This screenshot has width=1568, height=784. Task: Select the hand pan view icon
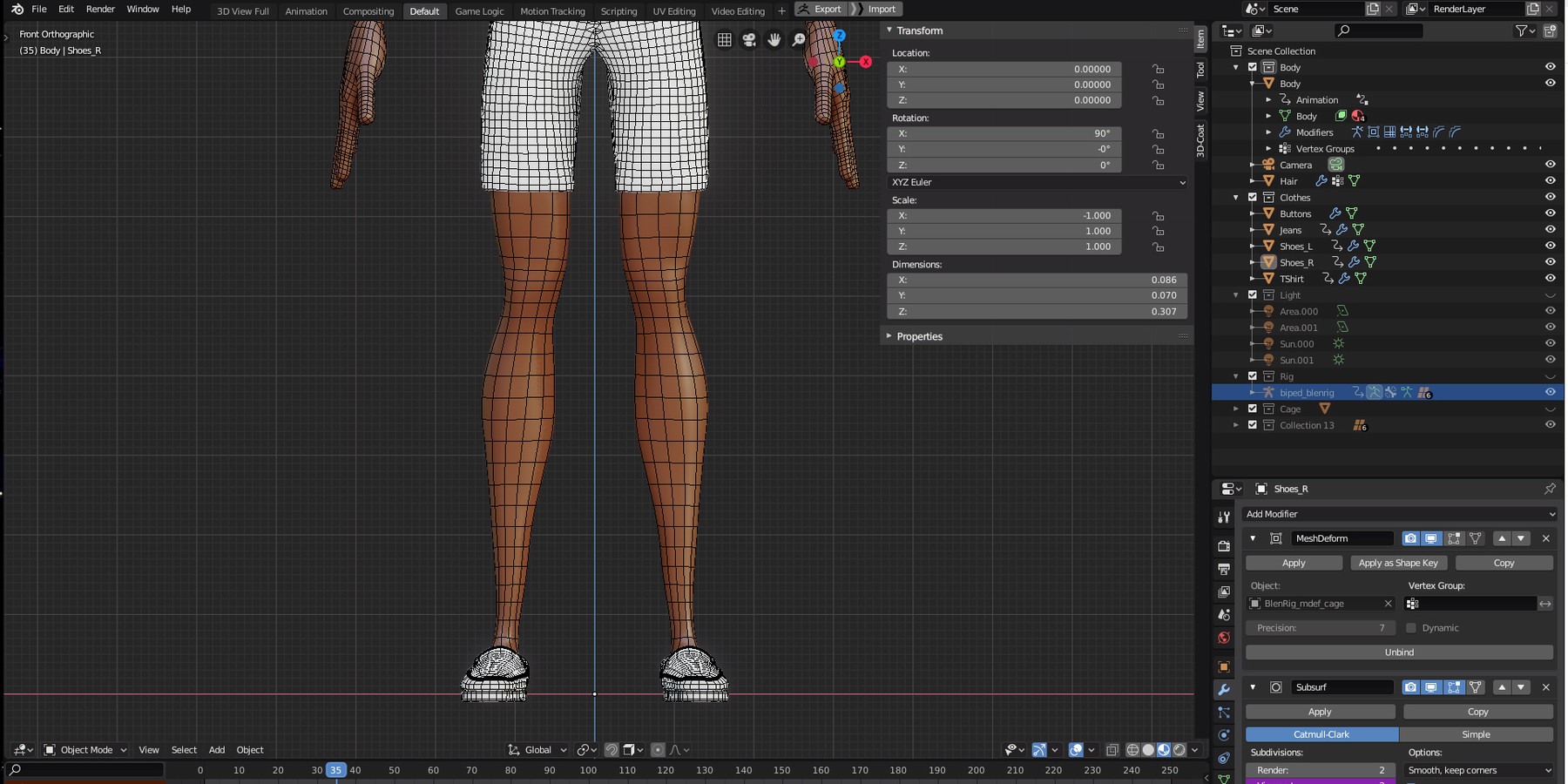[x=774, y=40]
